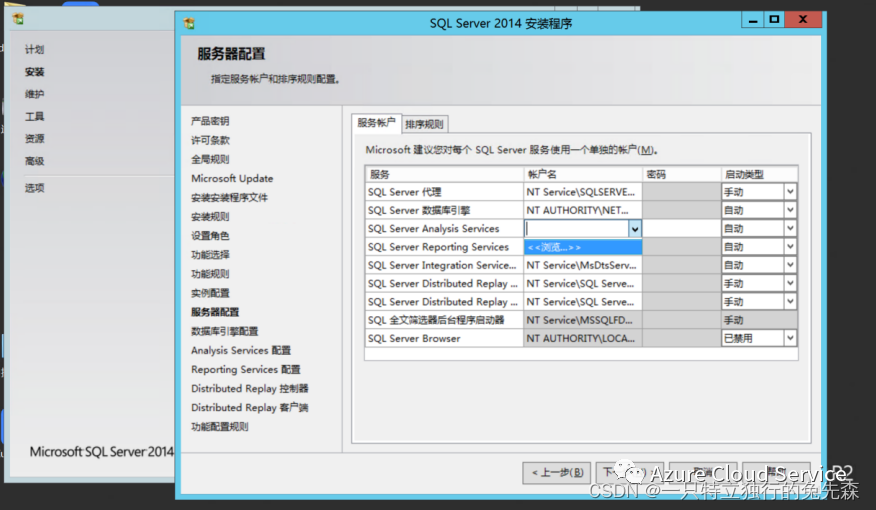Open startup type dropdown for Integration Services

point(790,265)
